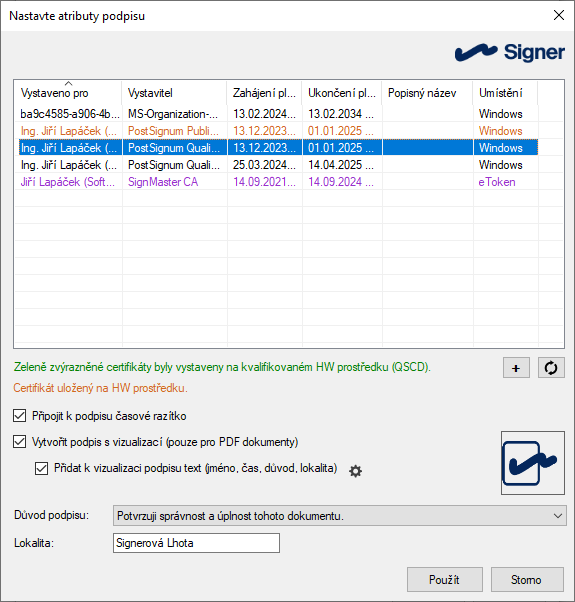
Task: Click the Lokalita input field
Action: click(196, 543)
